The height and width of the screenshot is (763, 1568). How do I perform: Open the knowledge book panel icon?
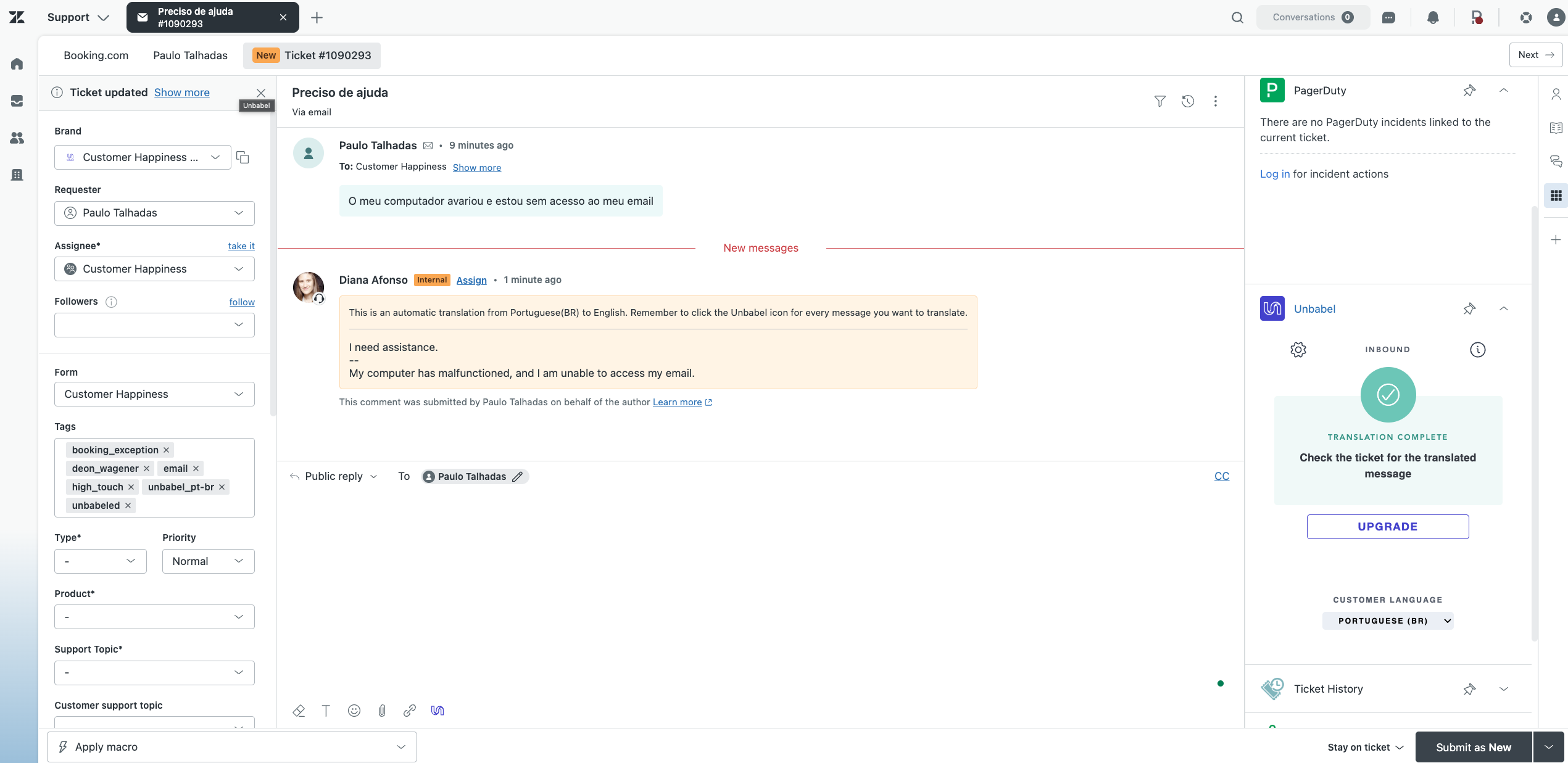(x=1556, y=128)
